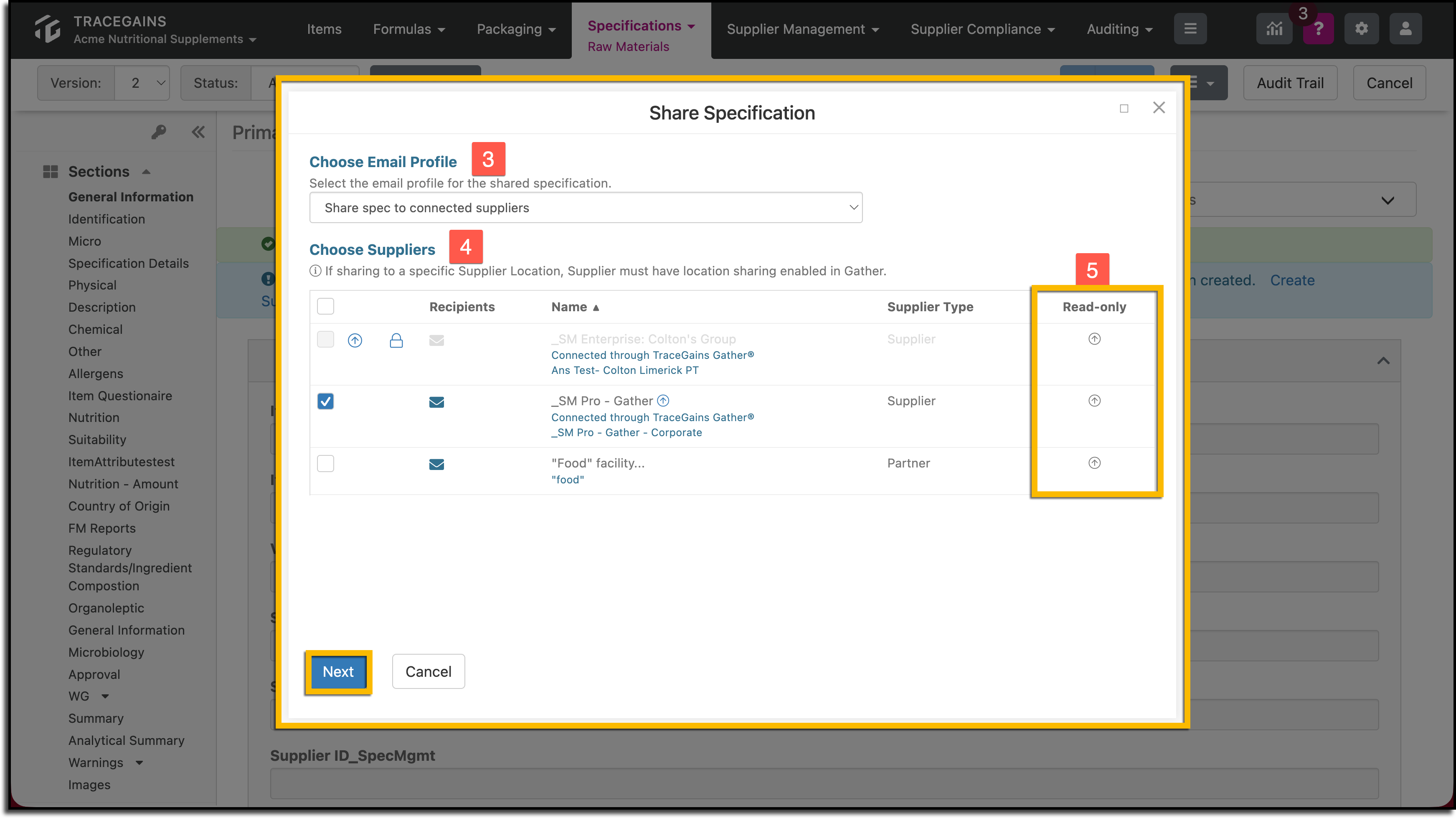The image size is (1456, 818).
Task: Open the settings gear icon
Action: (1362, 29)
